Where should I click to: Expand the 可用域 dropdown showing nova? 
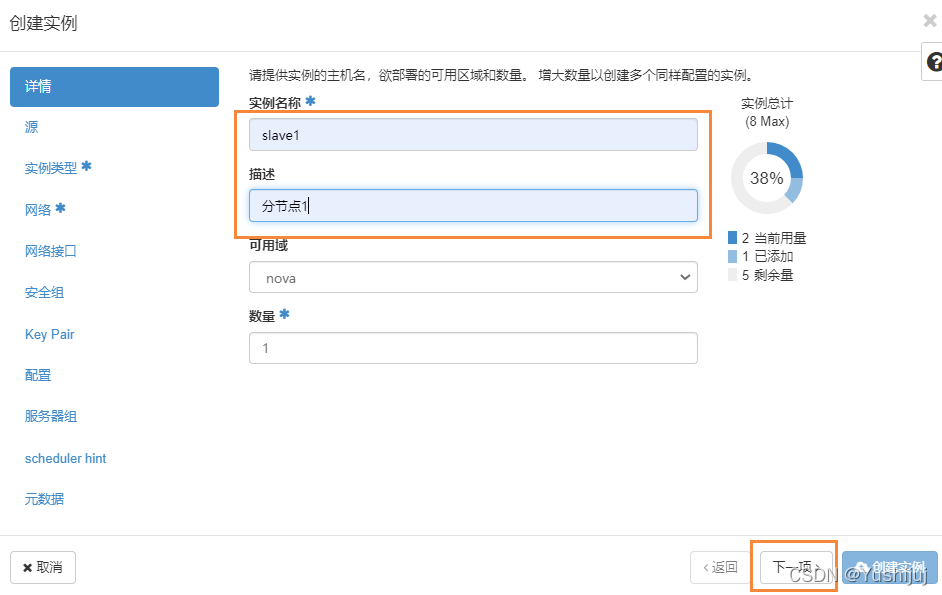coord(473,277)
